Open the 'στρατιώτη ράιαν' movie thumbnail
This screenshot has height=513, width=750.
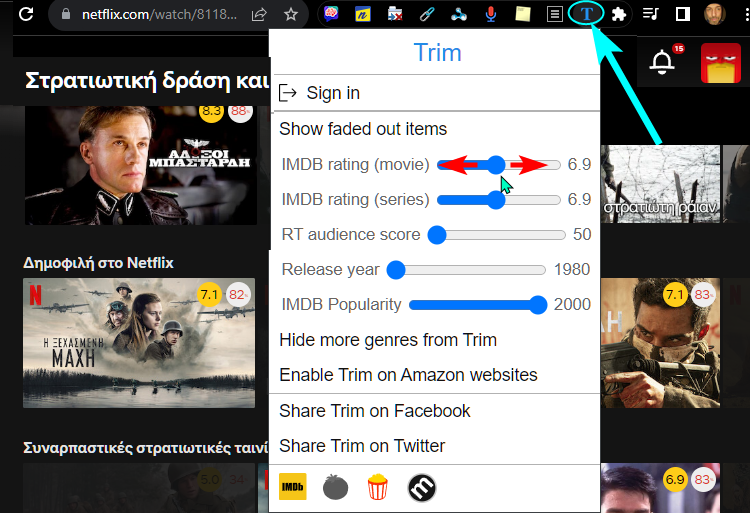tap(660, 184)
